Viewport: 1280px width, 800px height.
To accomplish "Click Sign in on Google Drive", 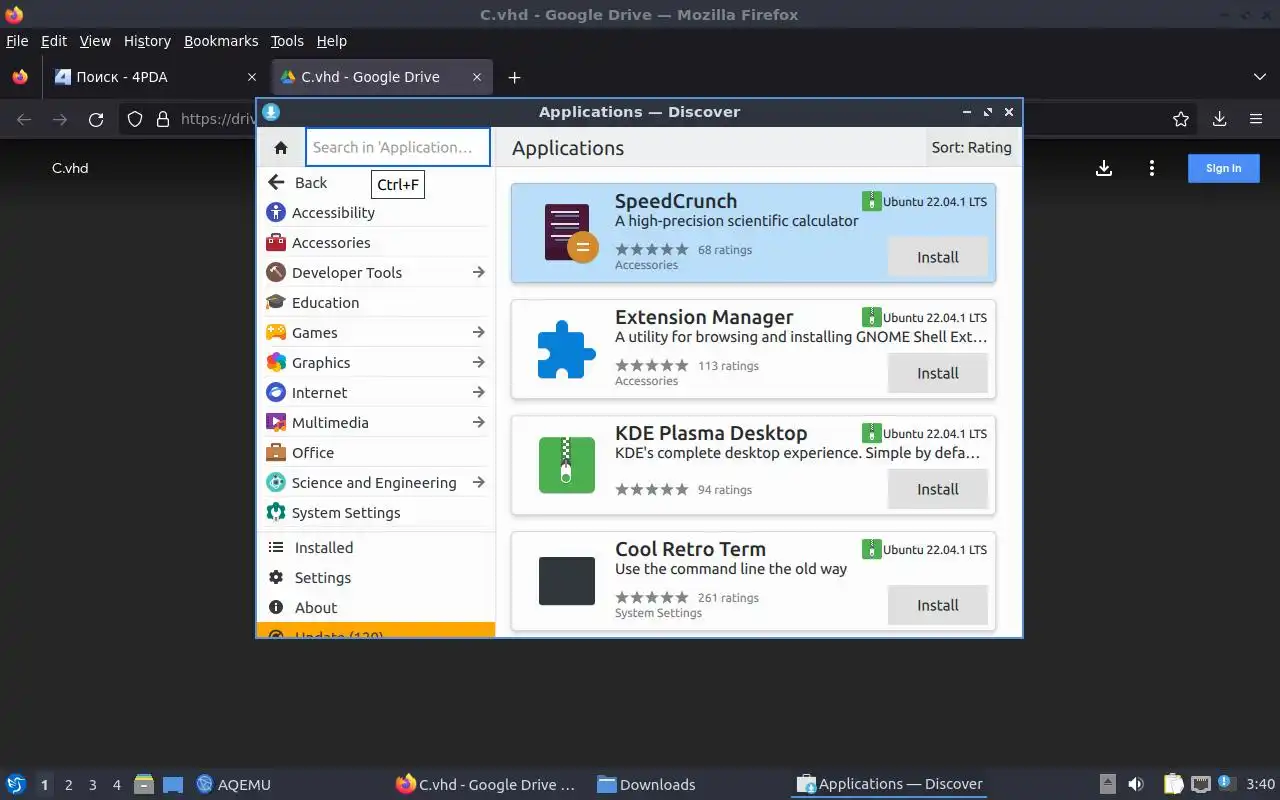I will click(1223, 168).
